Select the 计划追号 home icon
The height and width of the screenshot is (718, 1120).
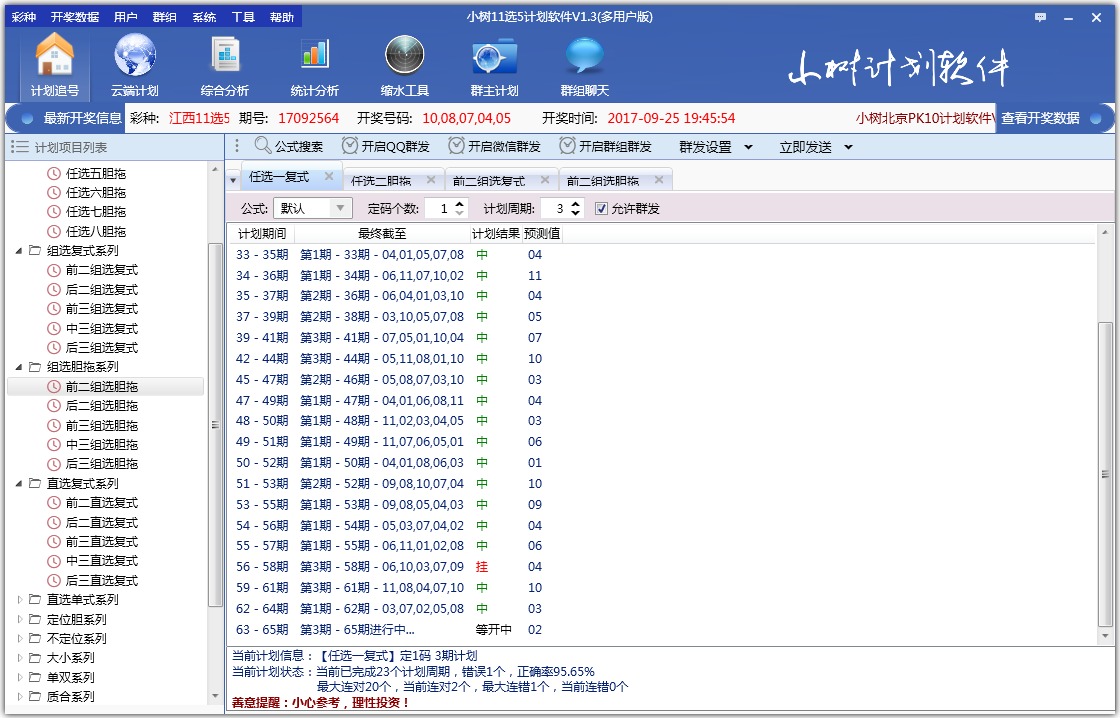coord(54,64)
